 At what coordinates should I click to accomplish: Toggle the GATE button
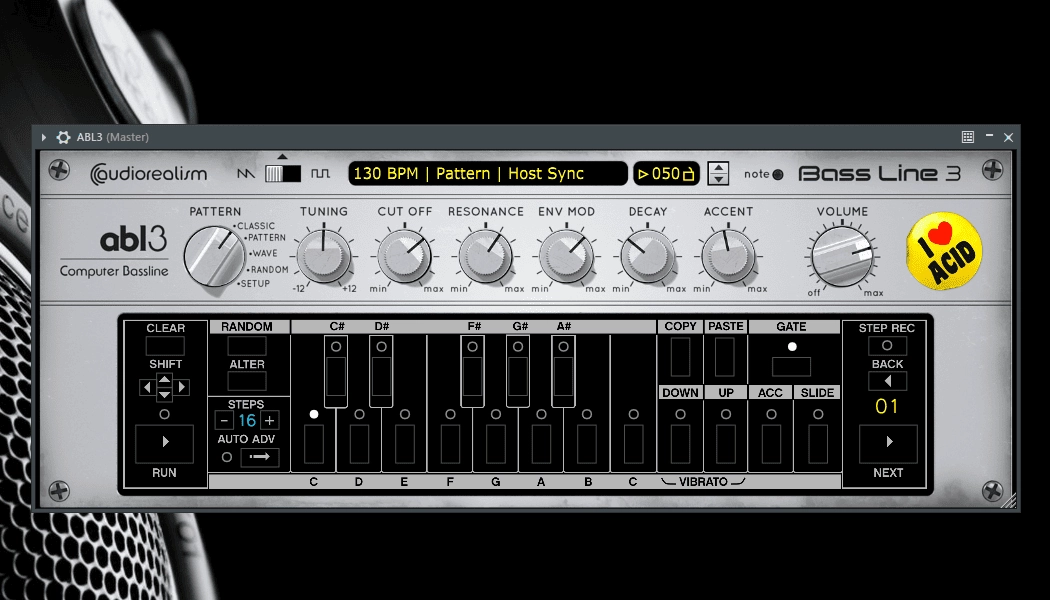792,366
